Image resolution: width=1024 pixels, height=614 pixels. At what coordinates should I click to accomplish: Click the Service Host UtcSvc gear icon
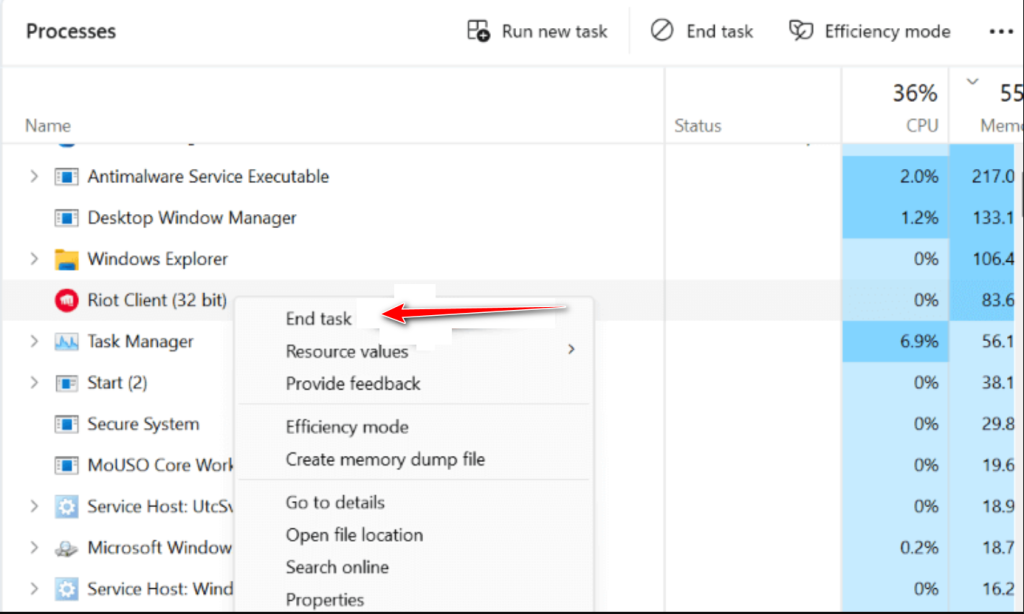pyautogui.click(x=66, y=507)
